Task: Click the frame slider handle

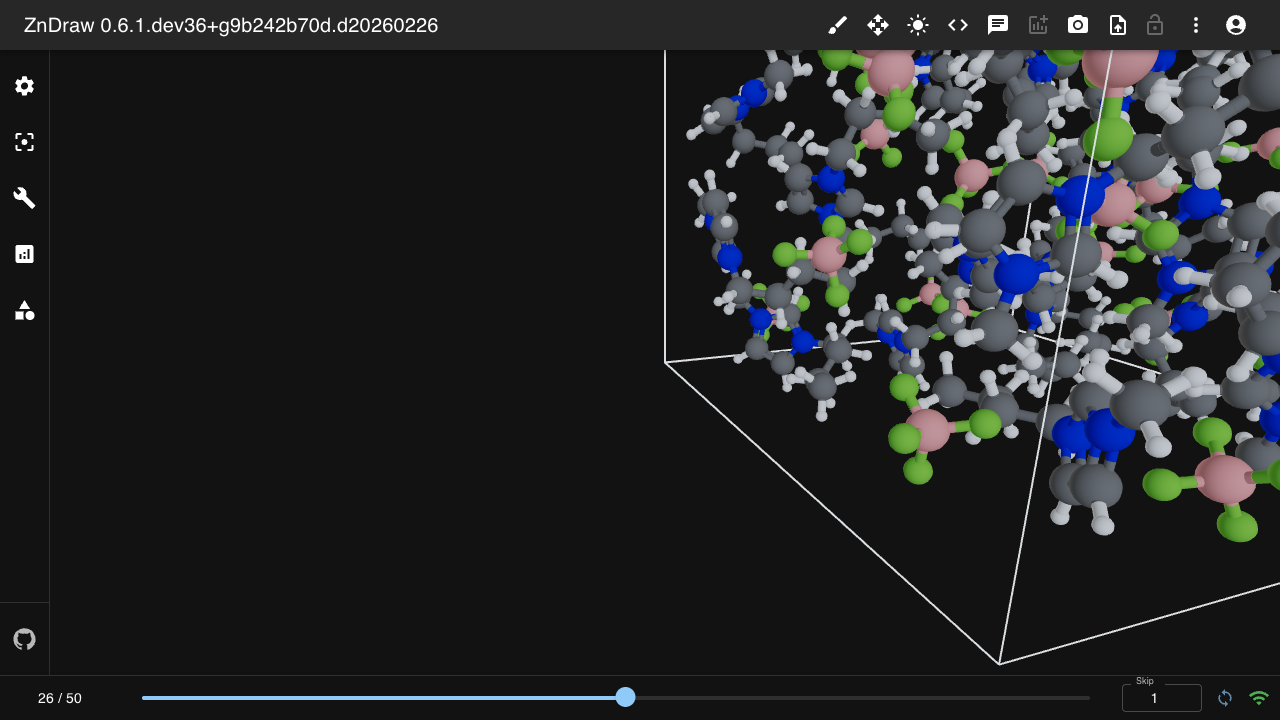Action: (x=625, y=697)
